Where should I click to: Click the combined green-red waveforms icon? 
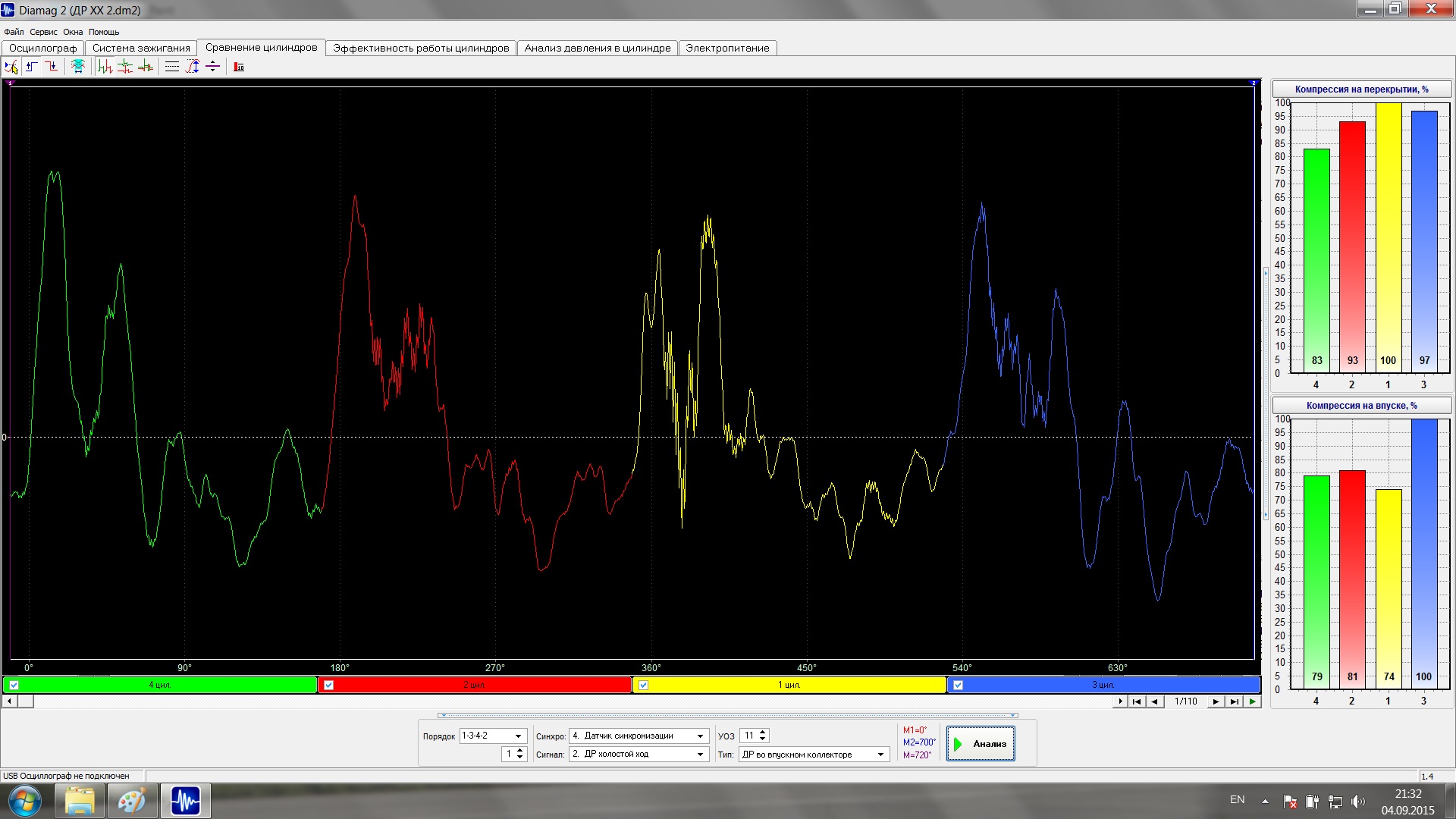point(105,67)
